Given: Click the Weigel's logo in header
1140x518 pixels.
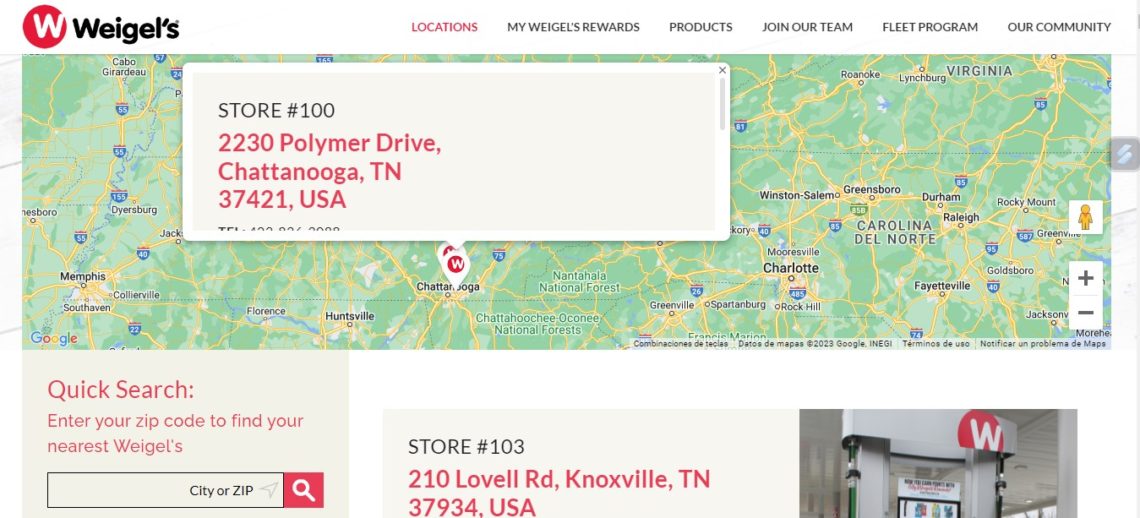Looking at the screenshot, I should click(x=100, y=27).
